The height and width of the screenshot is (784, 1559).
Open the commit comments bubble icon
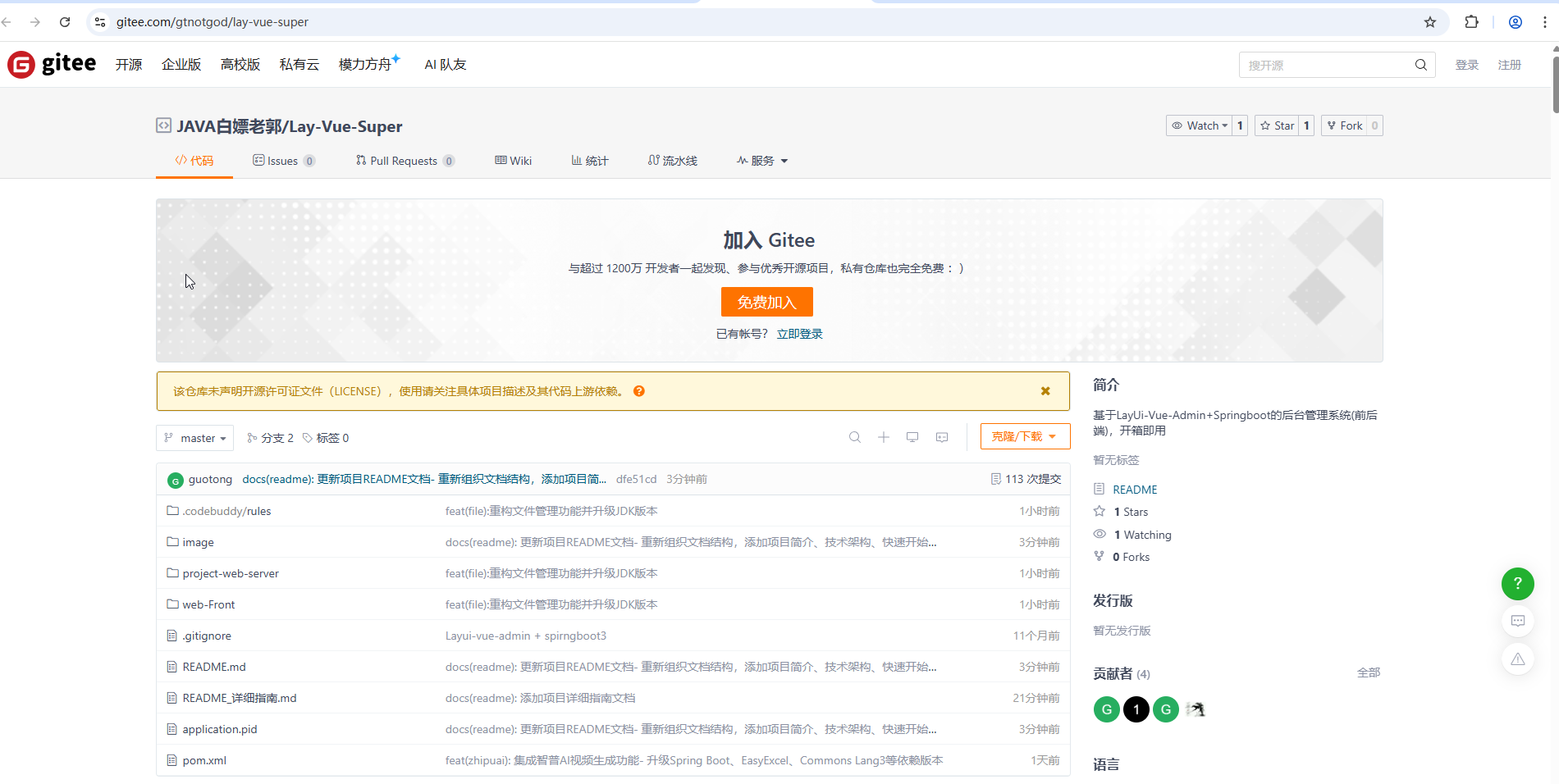(x=941, y=437)
